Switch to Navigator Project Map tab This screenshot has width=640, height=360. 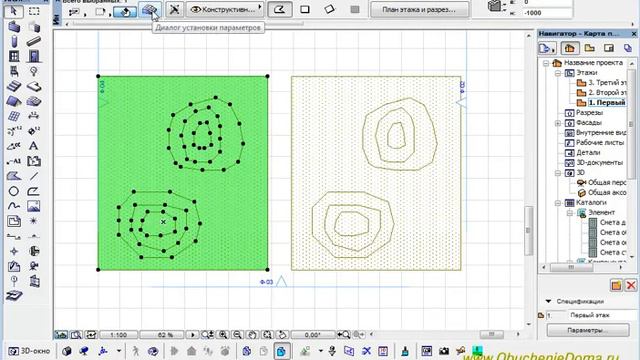click(x=569, y=49)
